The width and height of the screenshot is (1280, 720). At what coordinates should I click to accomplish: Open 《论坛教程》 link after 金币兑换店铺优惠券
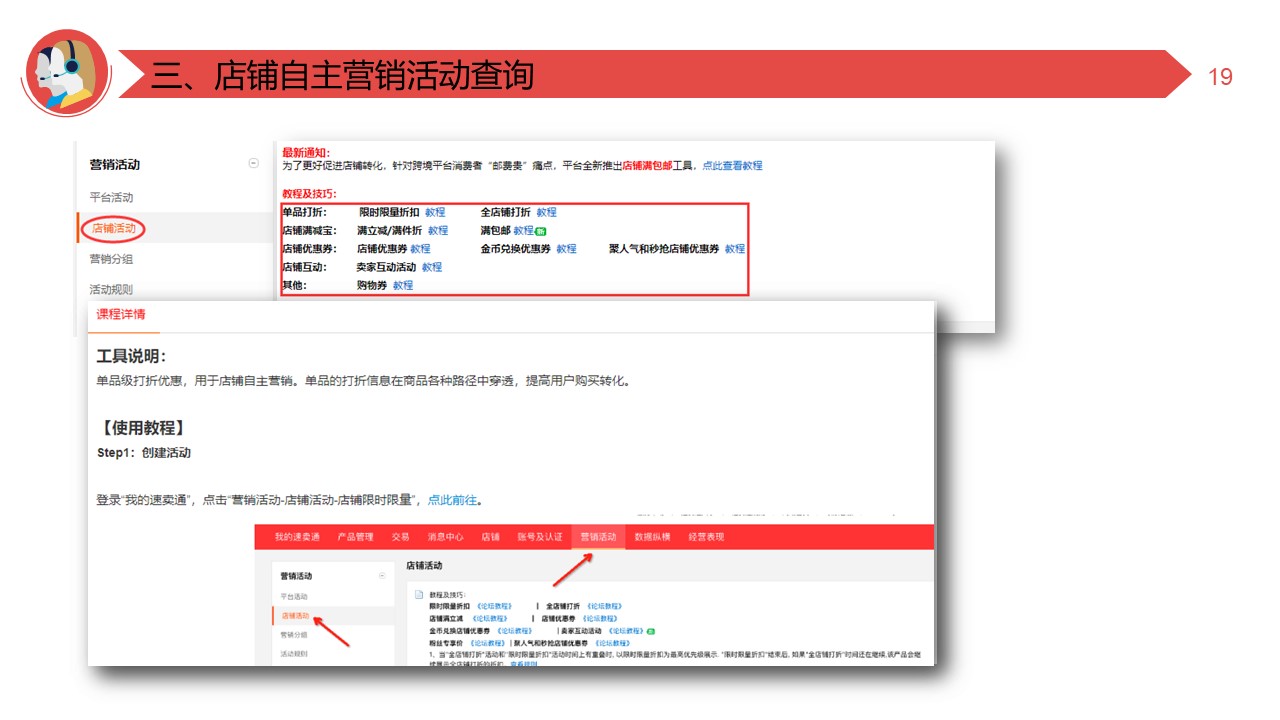click(x=514, y=631)
